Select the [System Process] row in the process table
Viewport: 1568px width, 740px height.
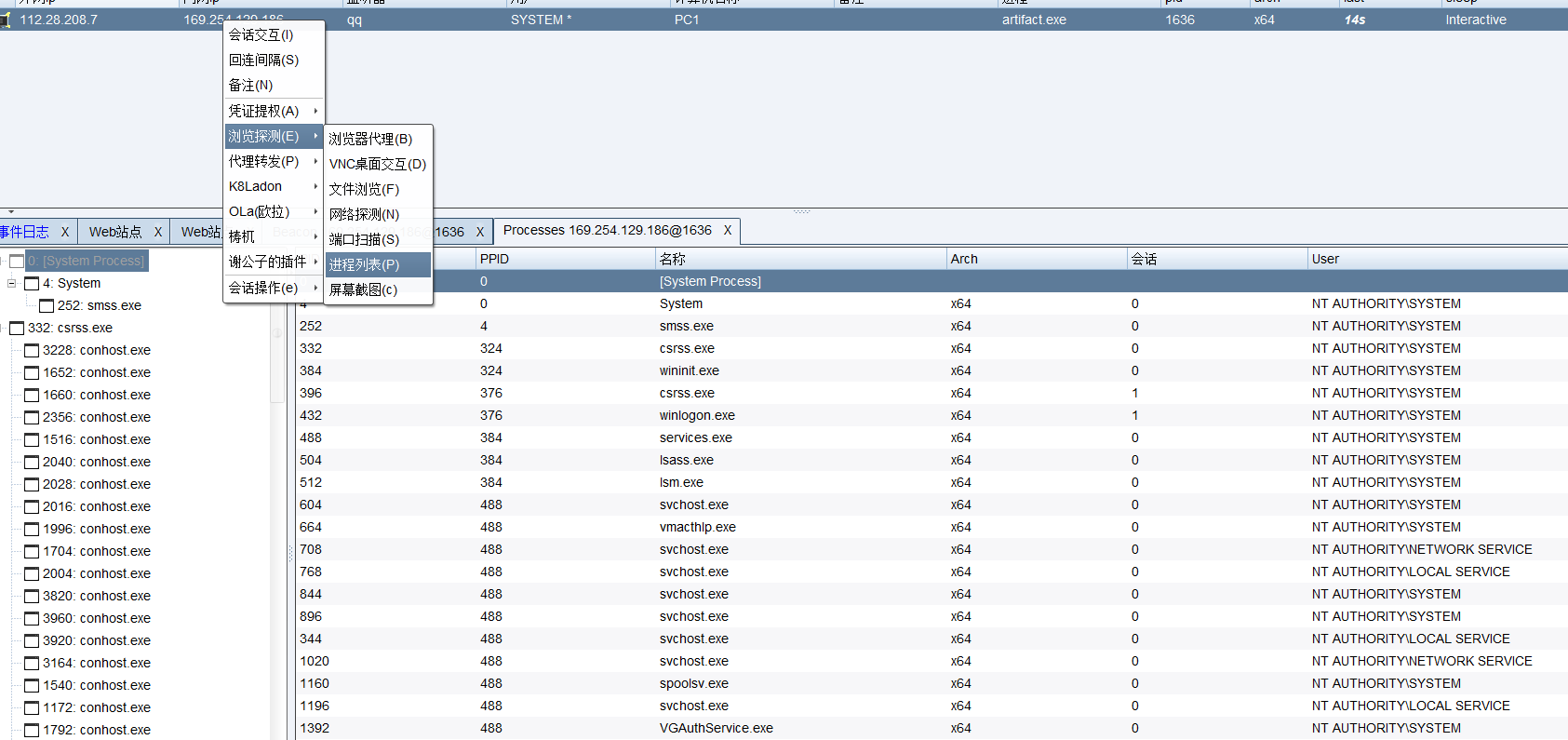[932, 281]
